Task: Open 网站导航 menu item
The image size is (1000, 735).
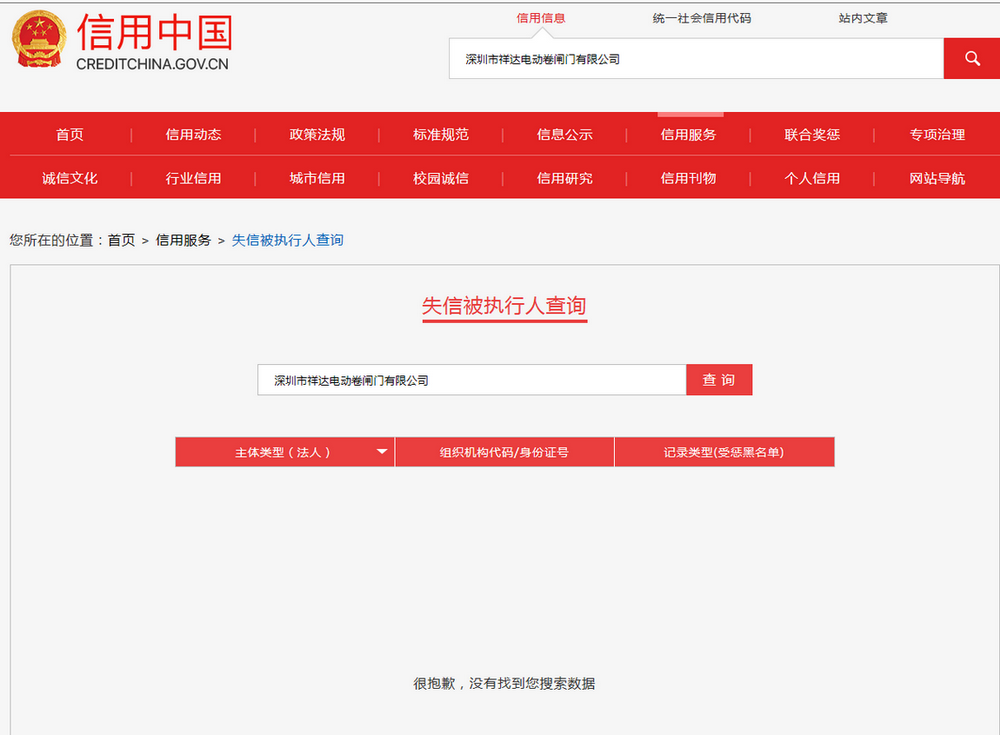Action: [937, 179]
